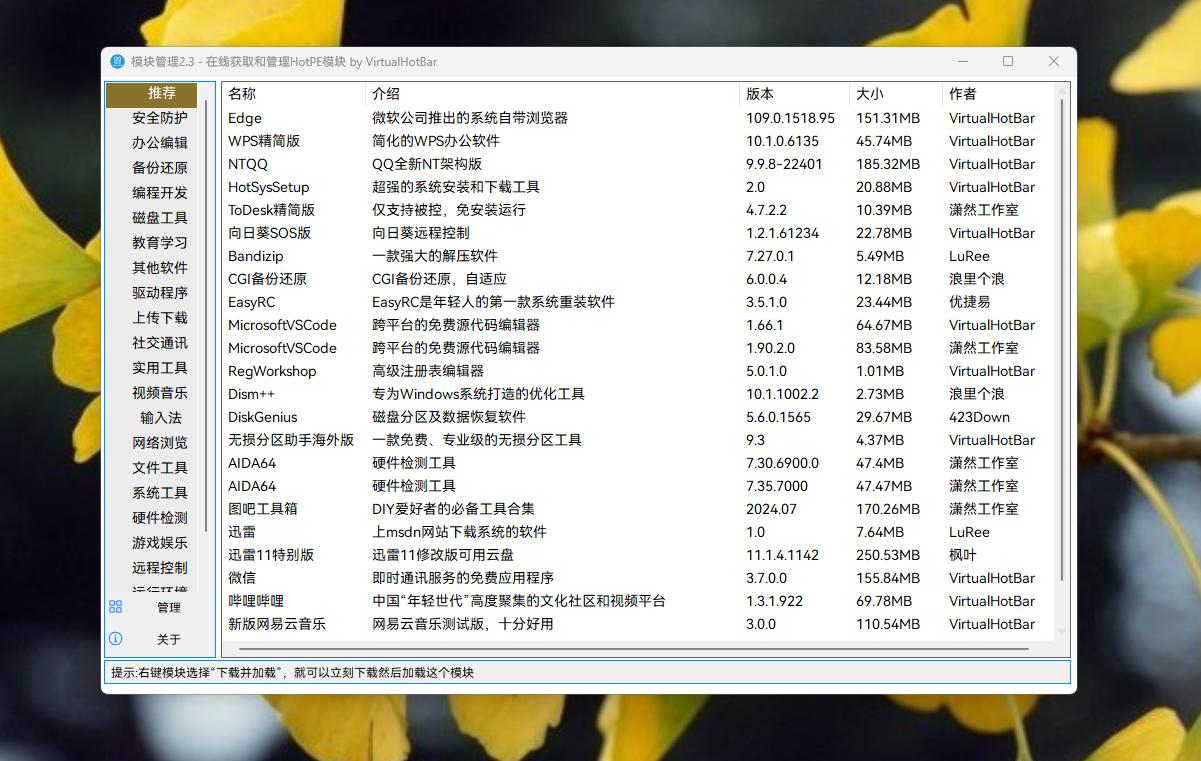This screenshot has height=761, width=1201.
Task: Select the Edge module row
Action: click(638, 118)
